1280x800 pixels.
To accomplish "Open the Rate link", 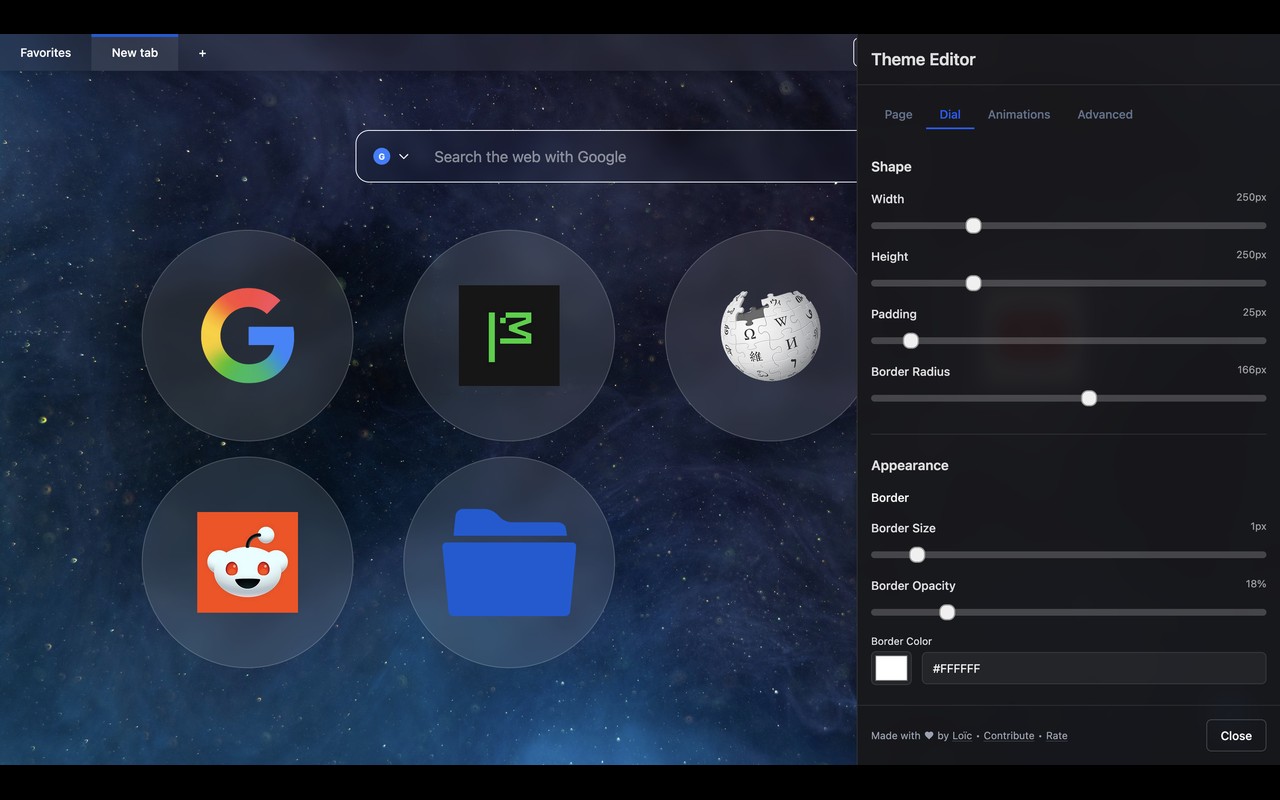I will pyautogui.click(x=1057, y=735).
